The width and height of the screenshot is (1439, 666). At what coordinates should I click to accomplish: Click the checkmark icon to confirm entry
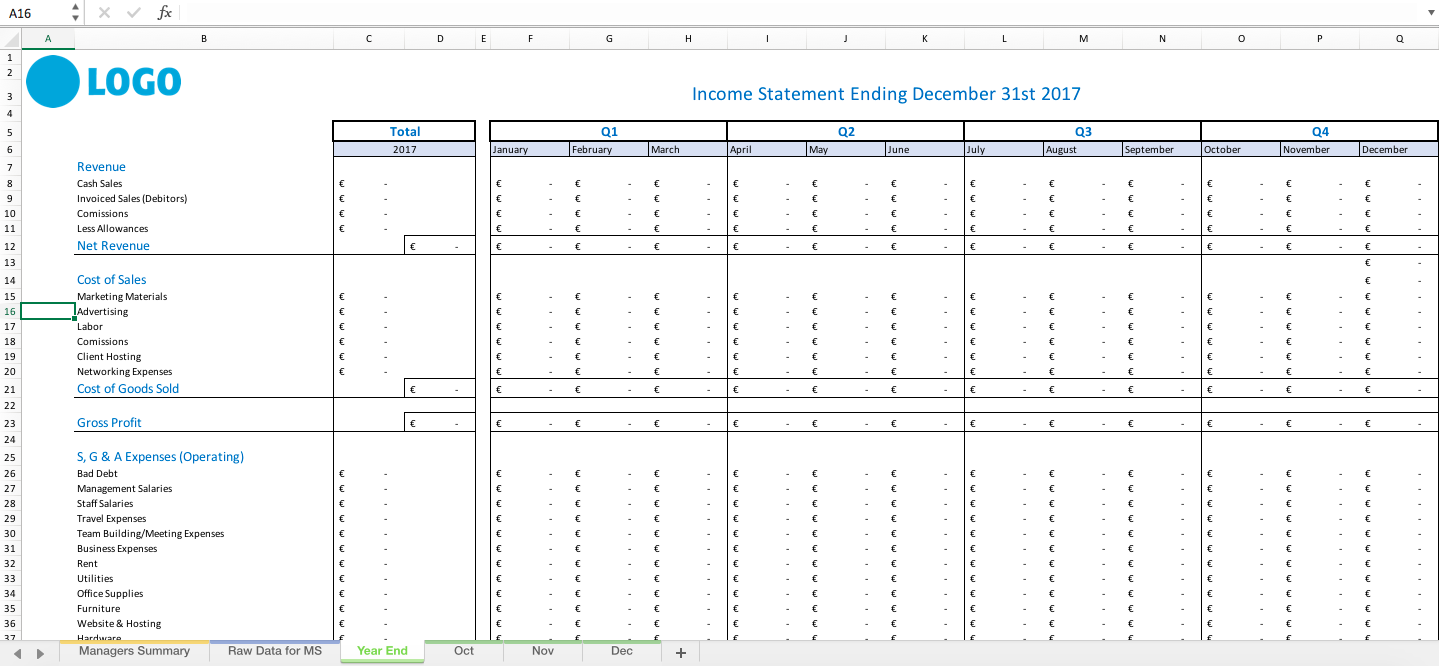(133, 13)
